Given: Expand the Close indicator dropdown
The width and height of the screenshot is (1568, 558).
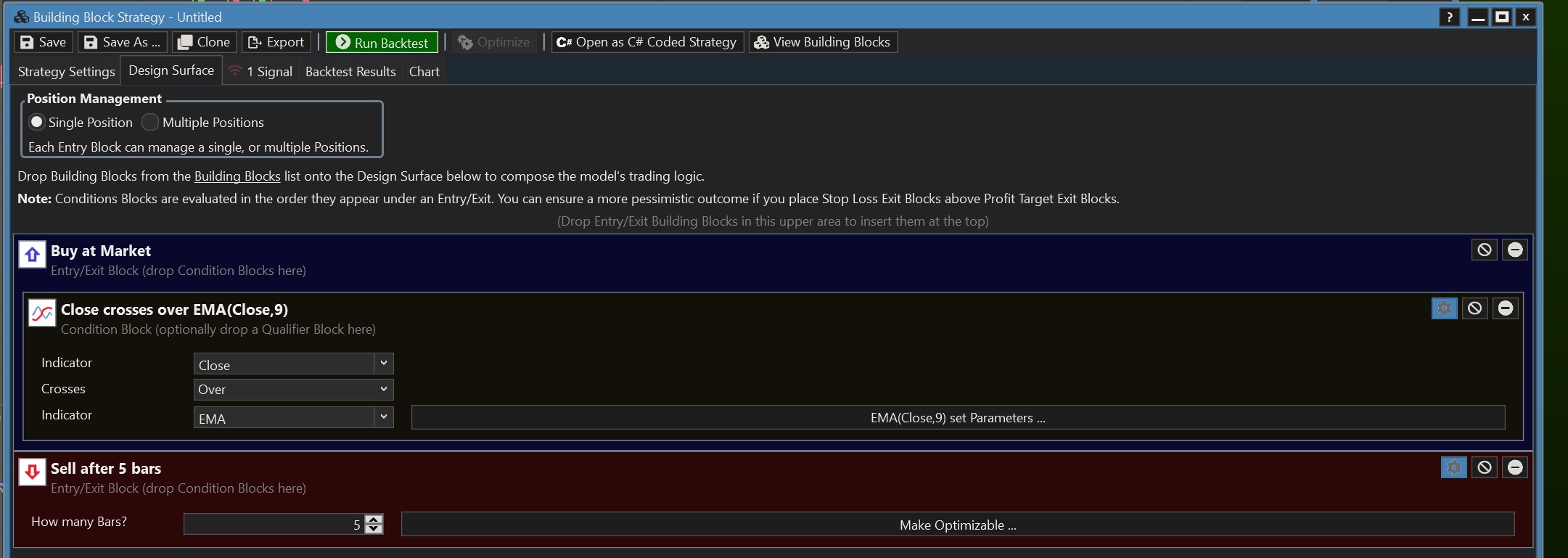Looking at the screenshot, I should (383, 364).
